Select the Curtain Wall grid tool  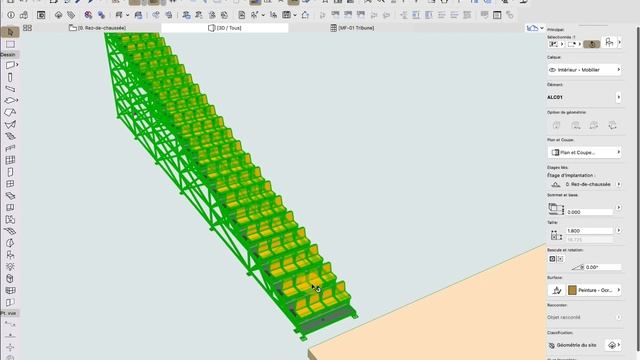(10, 160)
